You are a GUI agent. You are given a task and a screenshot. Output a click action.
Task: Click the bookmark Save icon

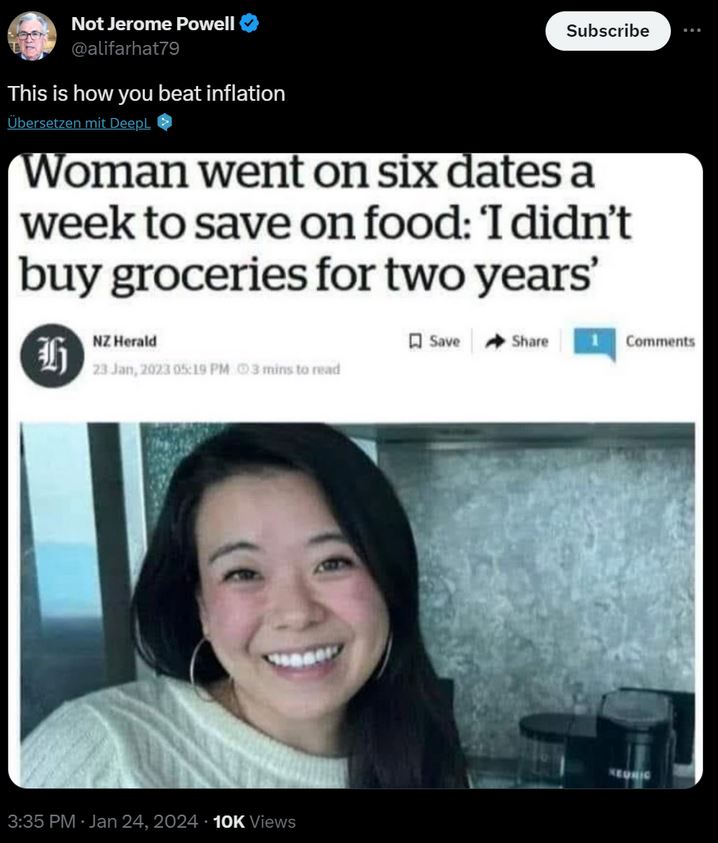[415, 341]
